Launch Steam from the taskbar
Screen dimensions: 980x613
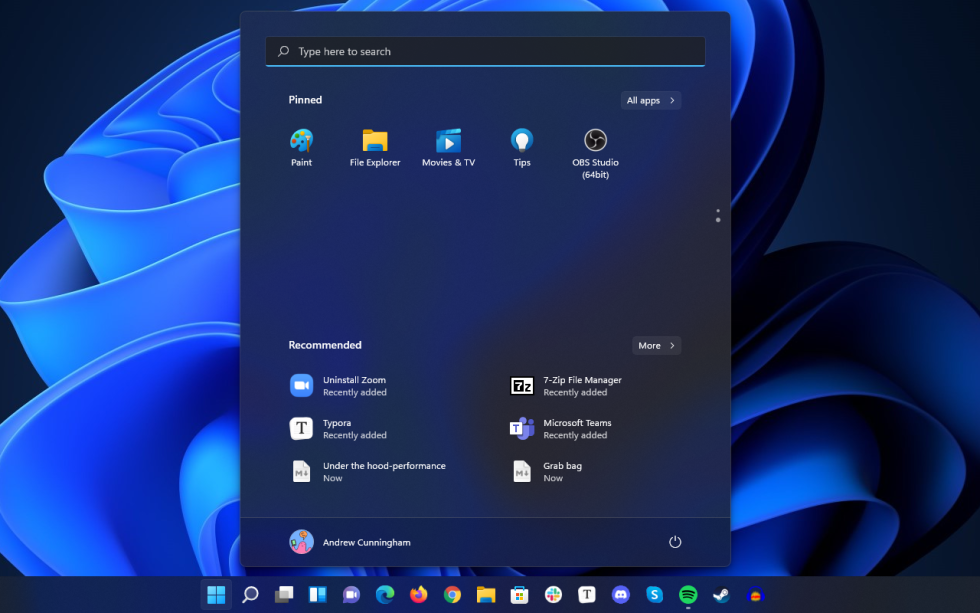pos(722,594)
